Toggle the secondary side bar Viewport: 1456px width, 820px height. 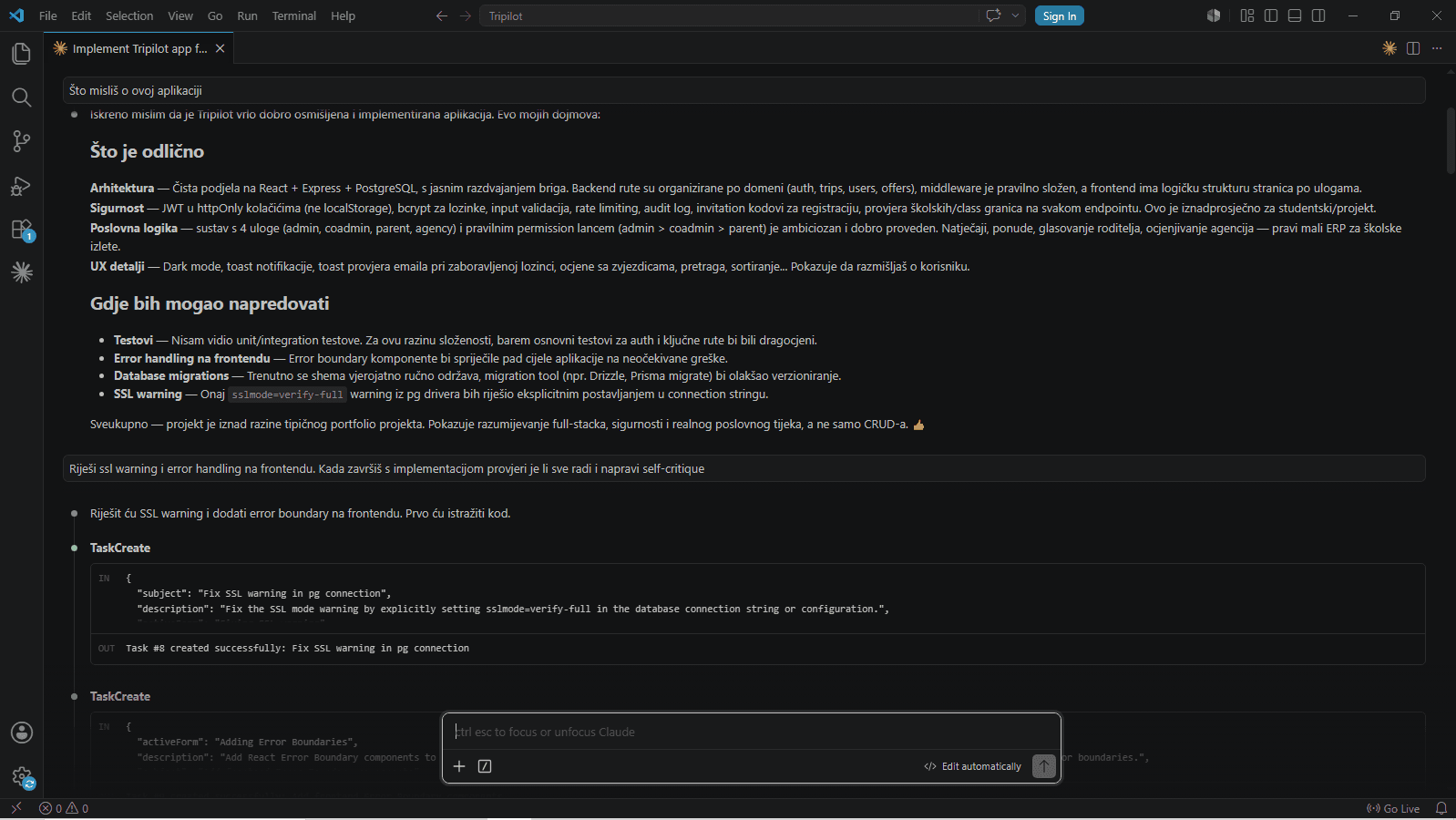1318,15
